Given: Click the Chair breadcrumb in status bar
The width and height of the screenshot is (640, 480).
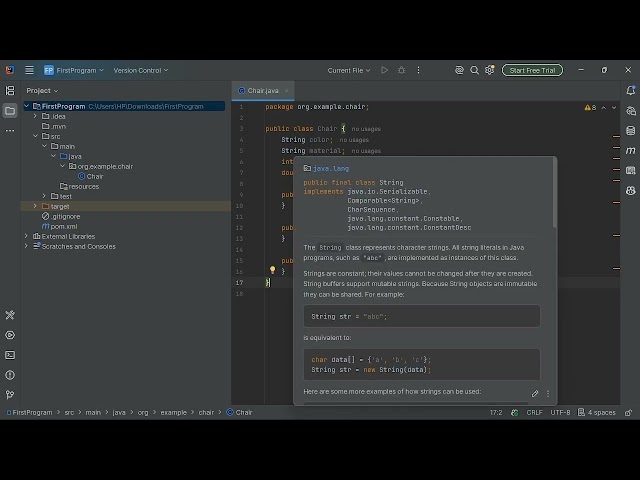Looking at the screenshot, I should click(240, 412).
